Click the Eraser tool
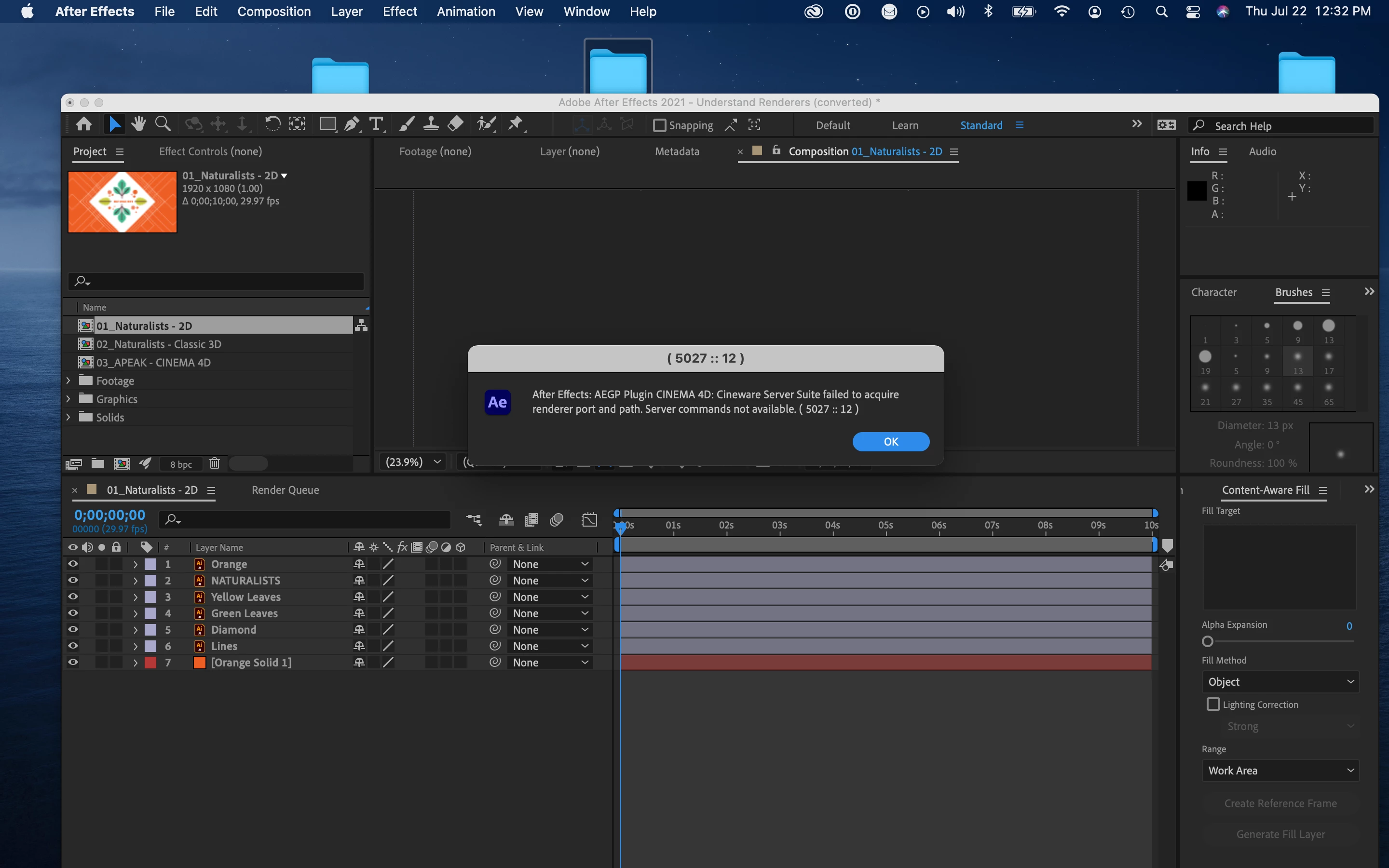The height and width of the screenshot is (868, 1389). (456, 124)
